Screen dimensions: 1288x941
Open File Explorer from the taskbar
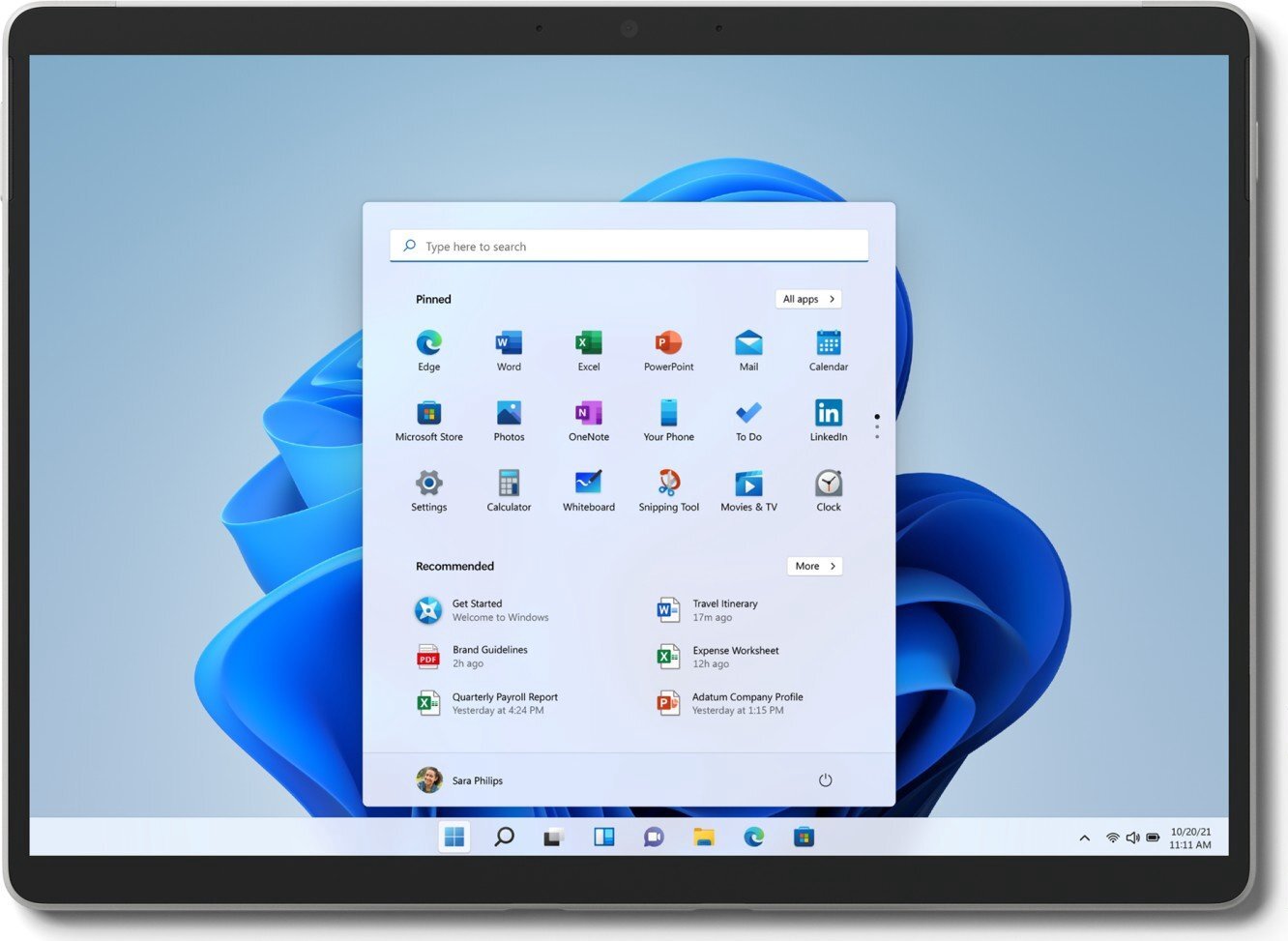tap(704, 837)
